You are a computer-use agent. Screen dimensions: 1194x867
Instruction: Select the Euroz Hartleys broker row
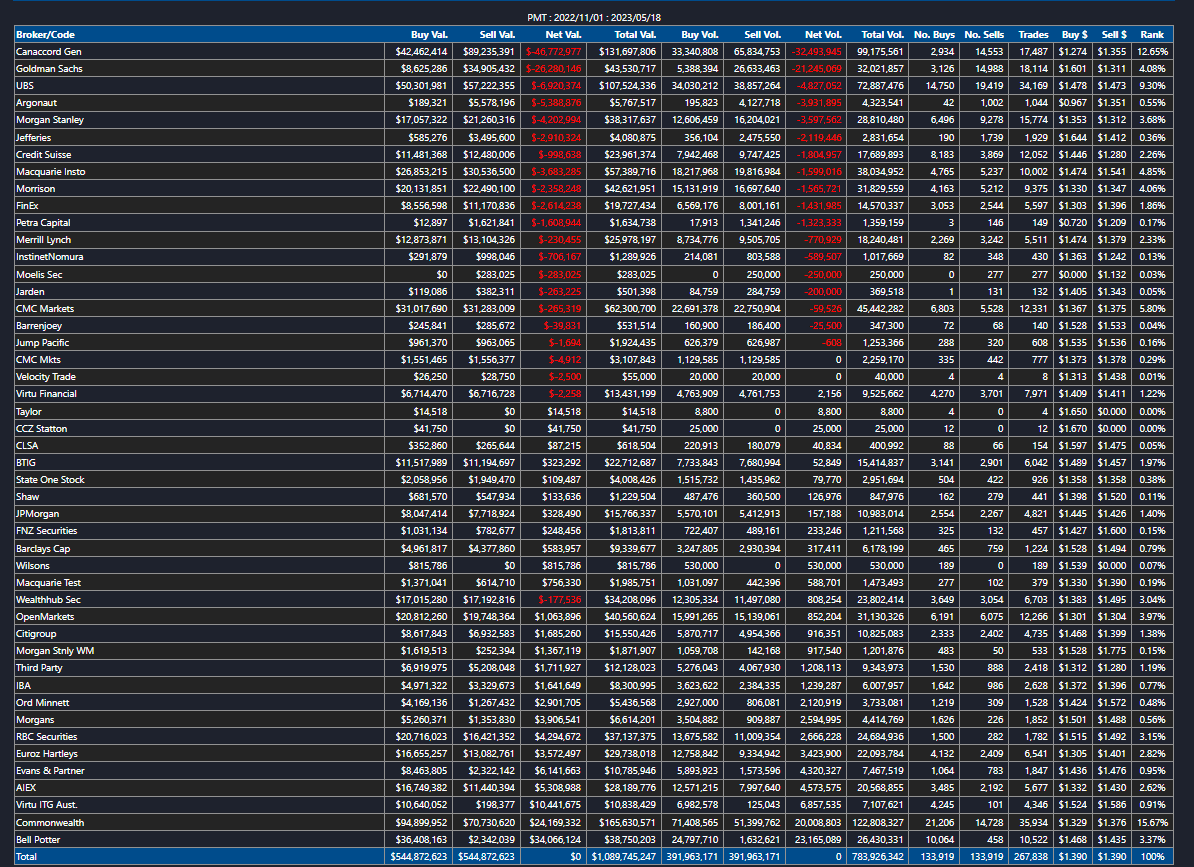594,754
